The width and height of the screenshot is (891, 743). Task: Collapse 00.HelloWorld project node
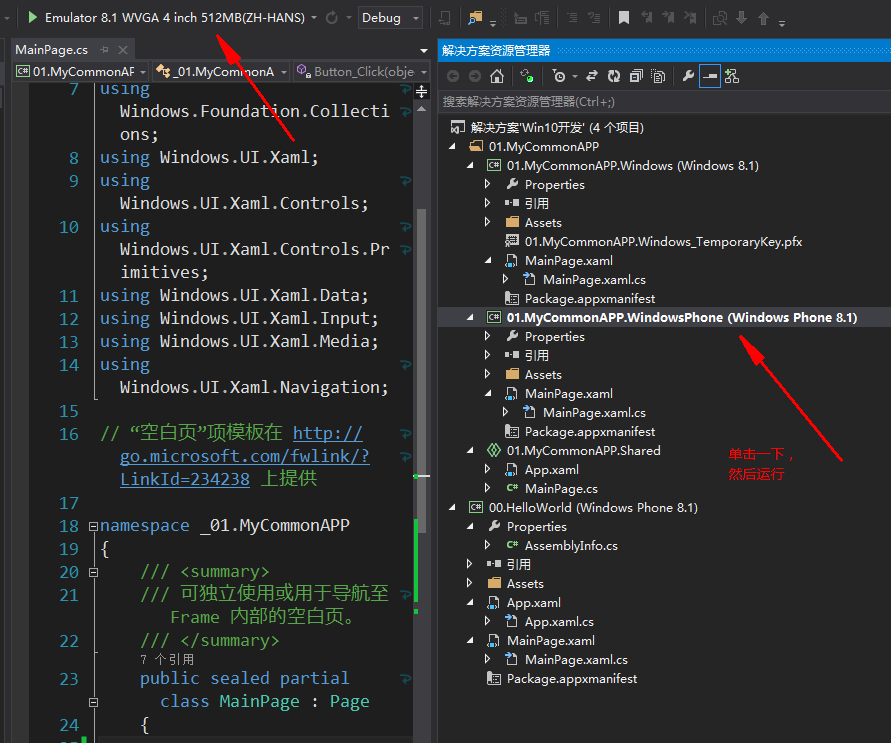(x=452, y=508)
